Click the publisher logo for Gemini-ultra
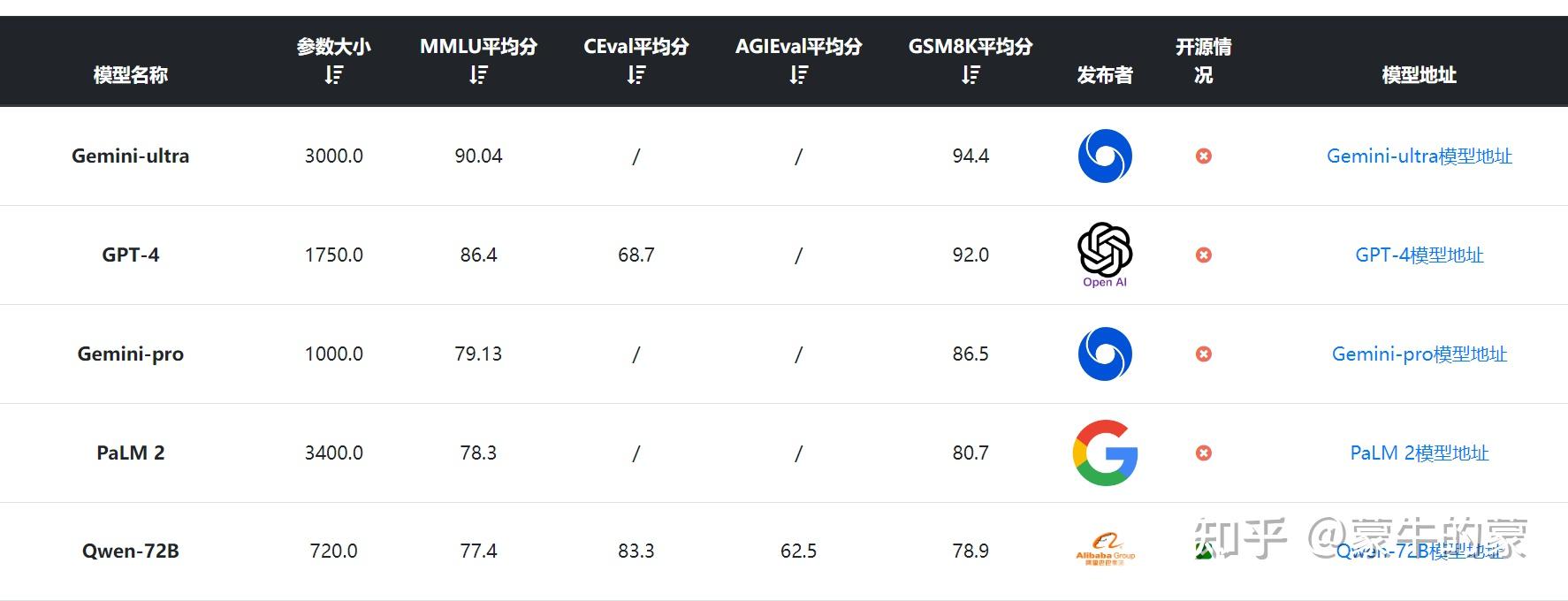 (1105, 156)
